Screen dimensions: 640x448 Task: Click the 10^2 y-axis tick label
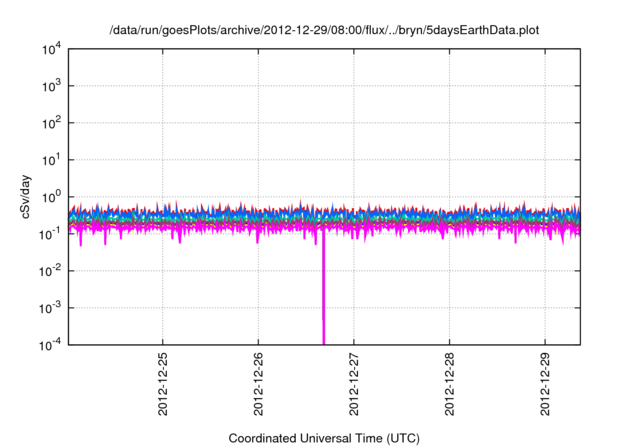[52, 123]
